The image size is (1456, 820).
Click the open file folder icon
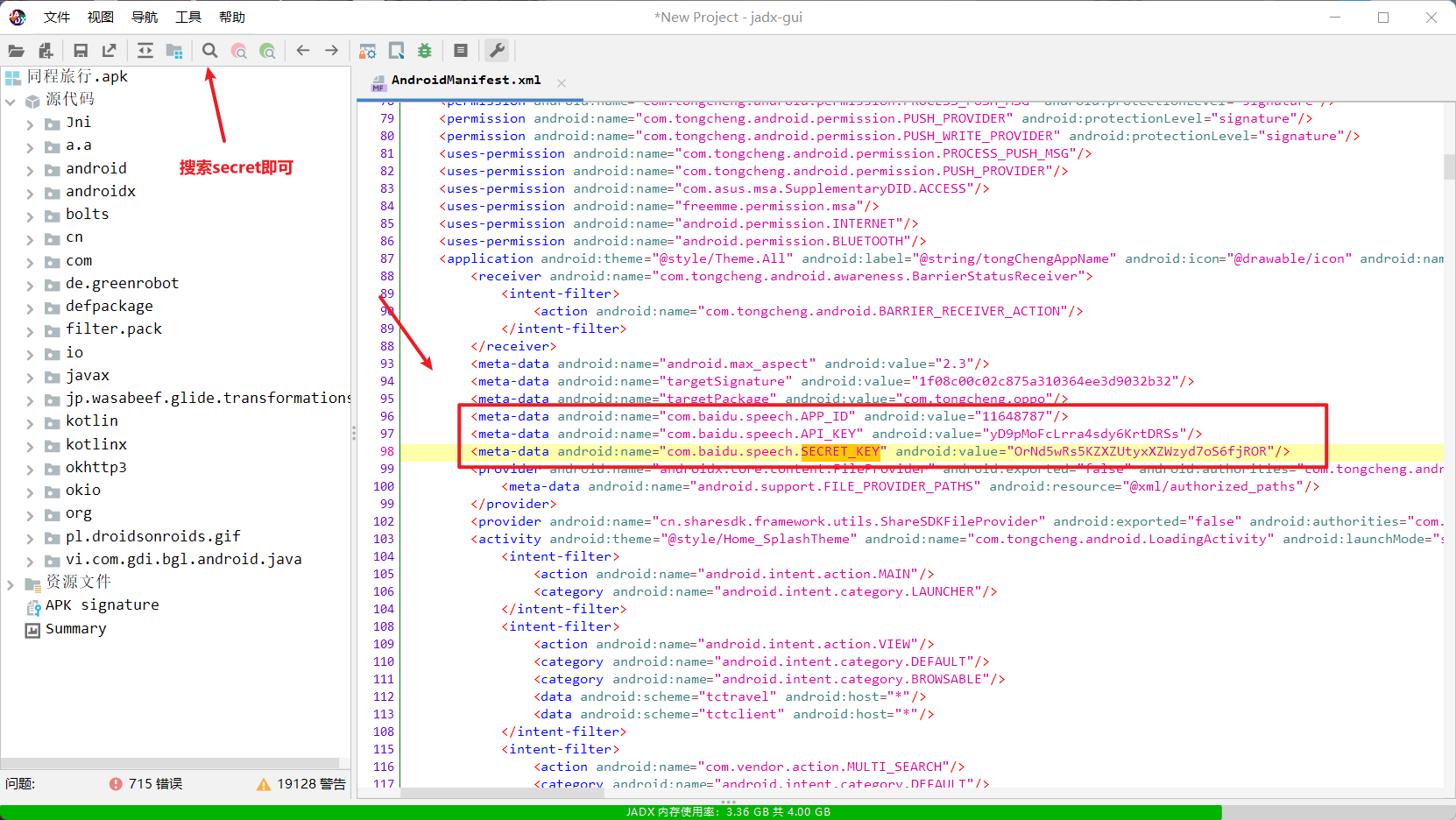[16, 51]
